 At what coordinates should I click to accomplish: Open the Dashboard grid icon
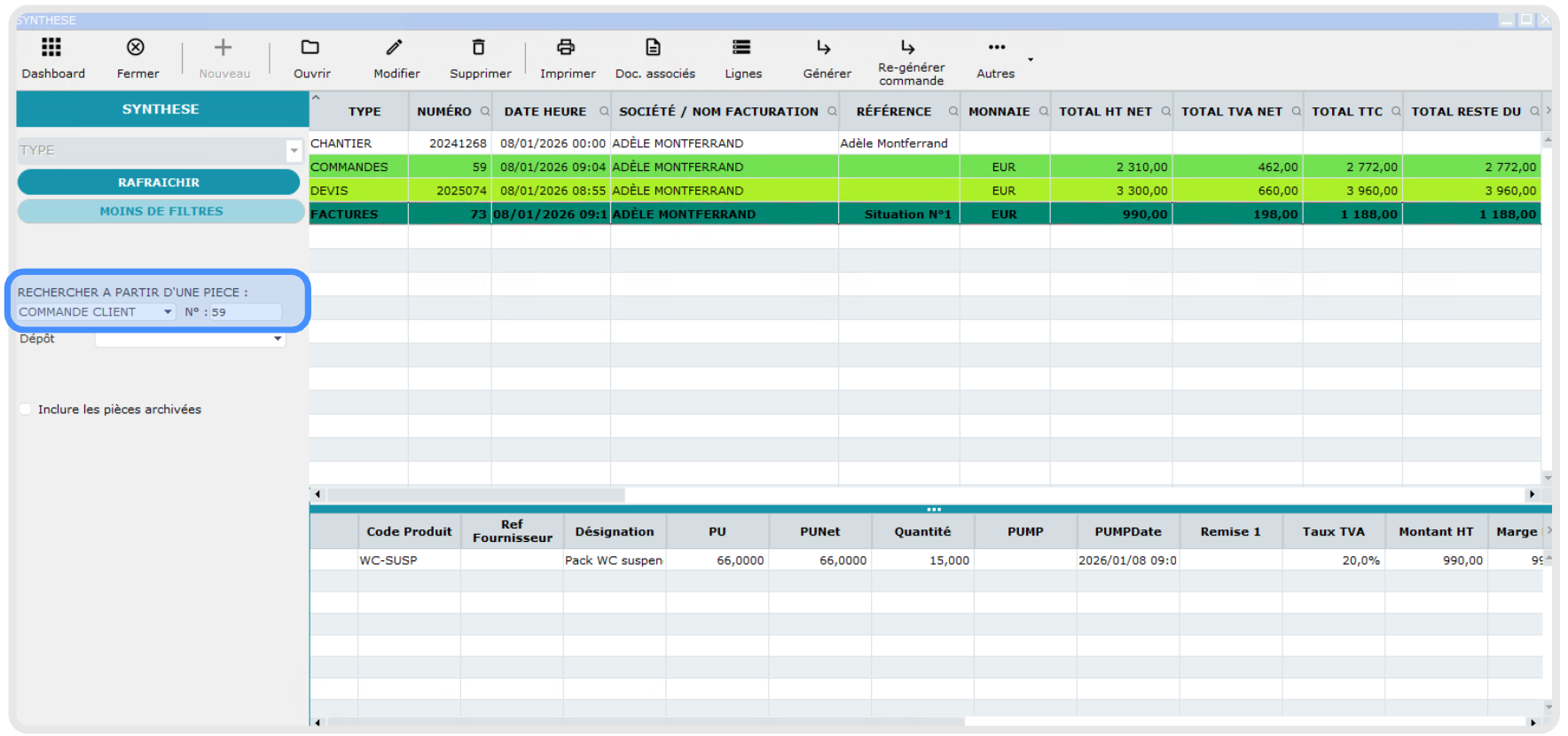coord(51,48)
